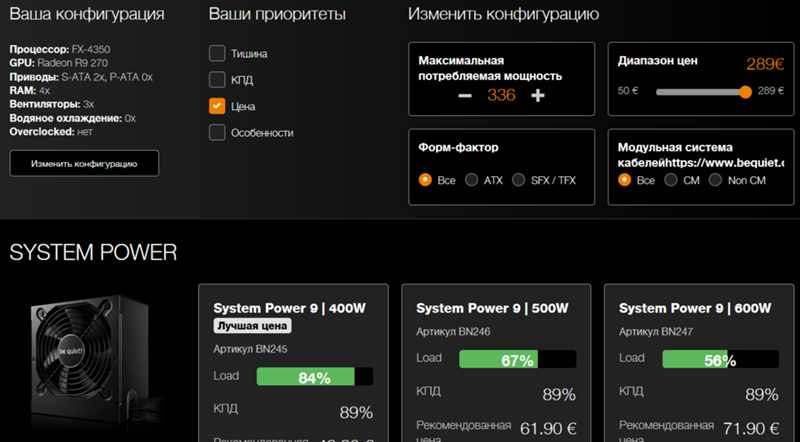Click the 67% load bar
800x442 pixels.
(x=517, y=359)
